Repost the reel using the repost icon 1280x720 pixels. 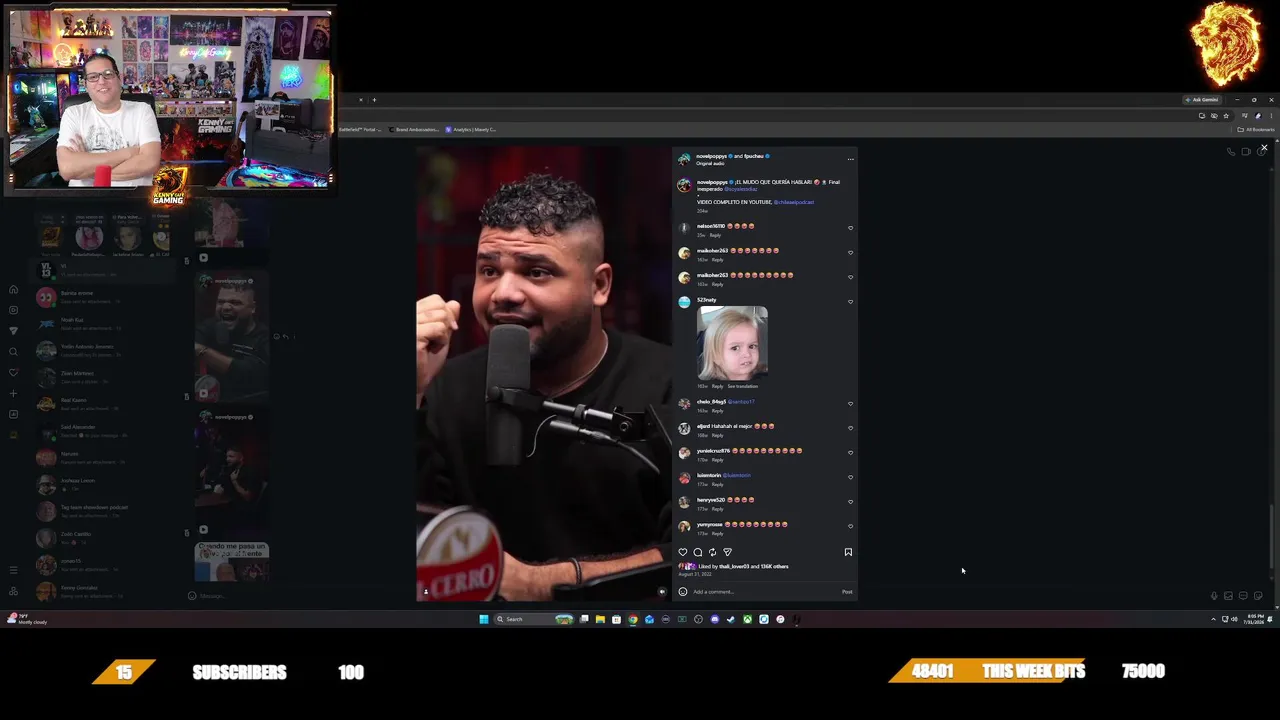pyautogui.click(x=712, y=552)
